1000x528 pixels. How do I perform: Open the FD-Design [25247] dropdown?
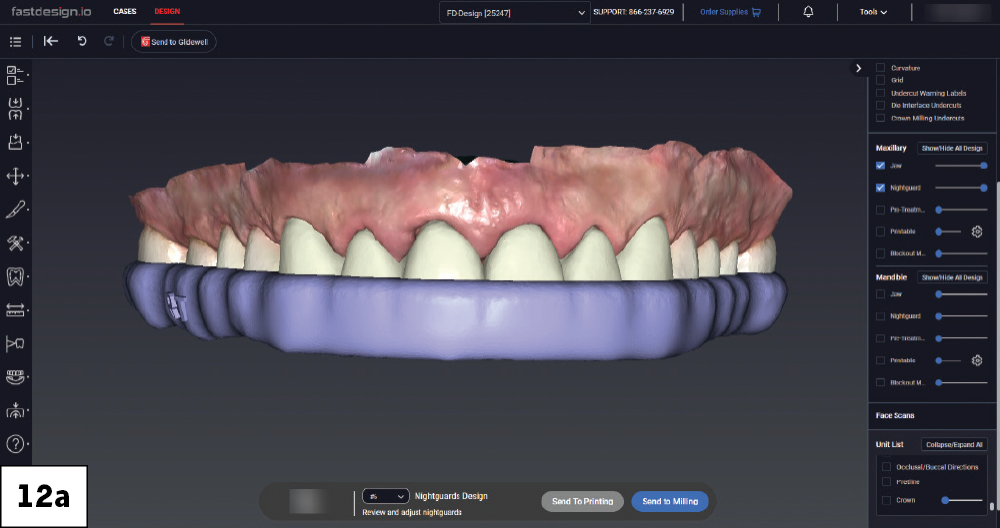[x=515, y=13]
